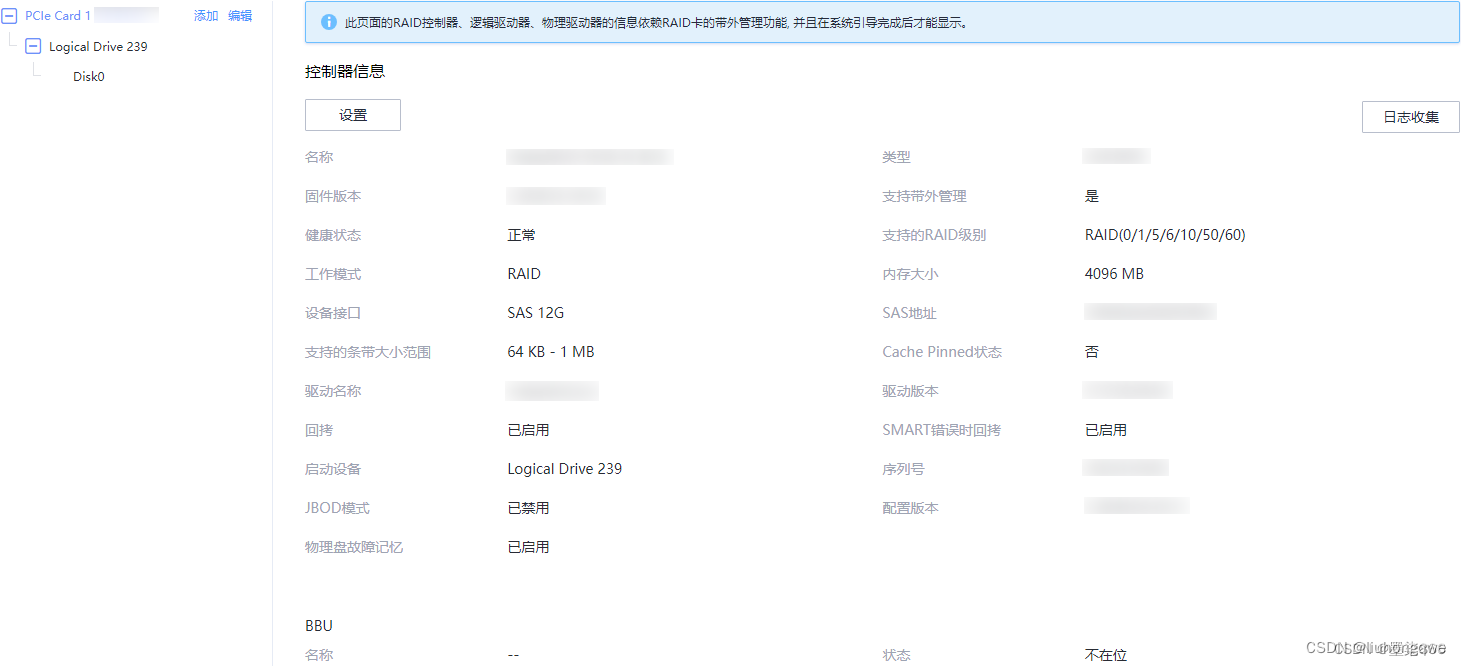Viewport: 1461px width, 666px height.
Task: Click the 支持带外管理 是 value
Action: coord(1092,196)
